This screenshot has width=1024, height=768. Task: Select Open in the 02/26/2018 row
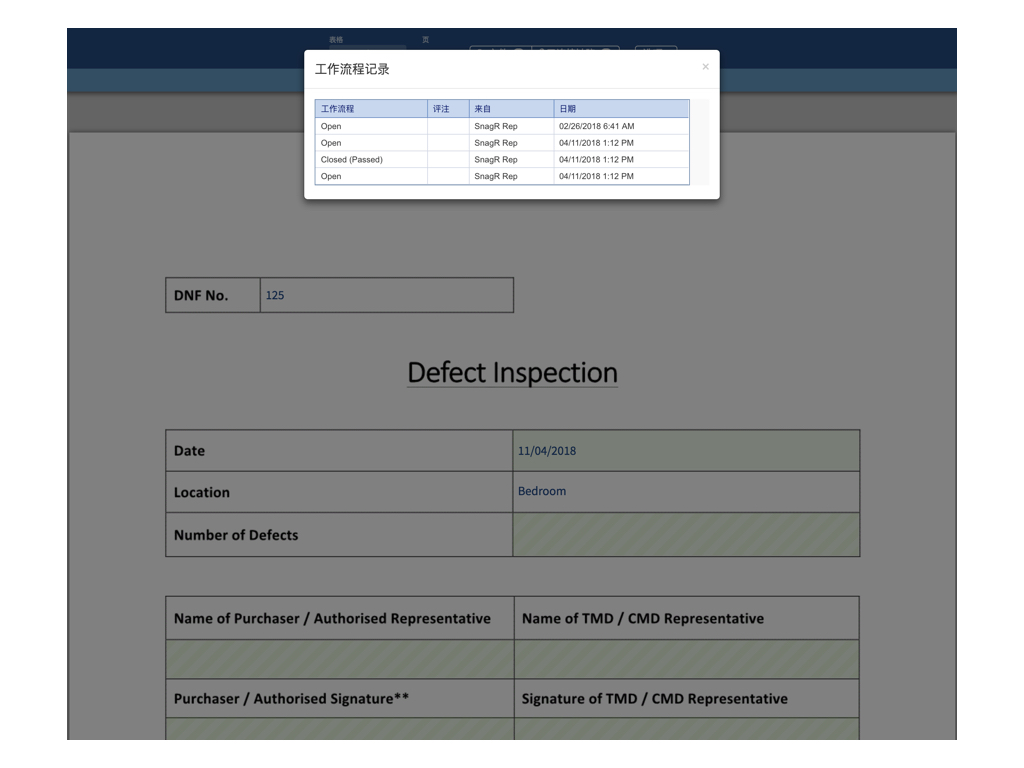coord(371,126)
